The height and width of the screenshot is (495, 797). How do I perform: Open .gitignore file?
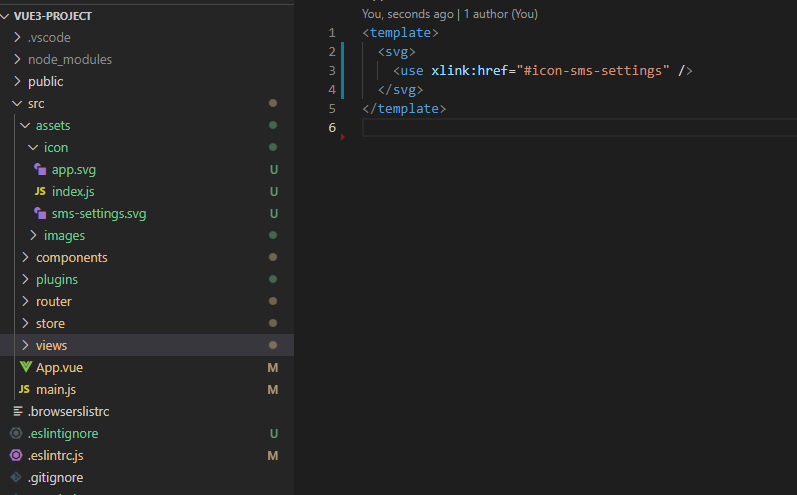coord(55,478)
